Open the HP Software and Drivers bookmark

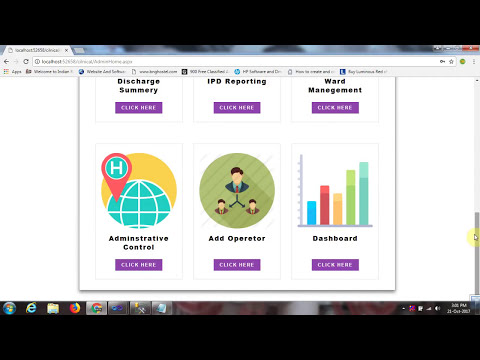tap(258, 72)
